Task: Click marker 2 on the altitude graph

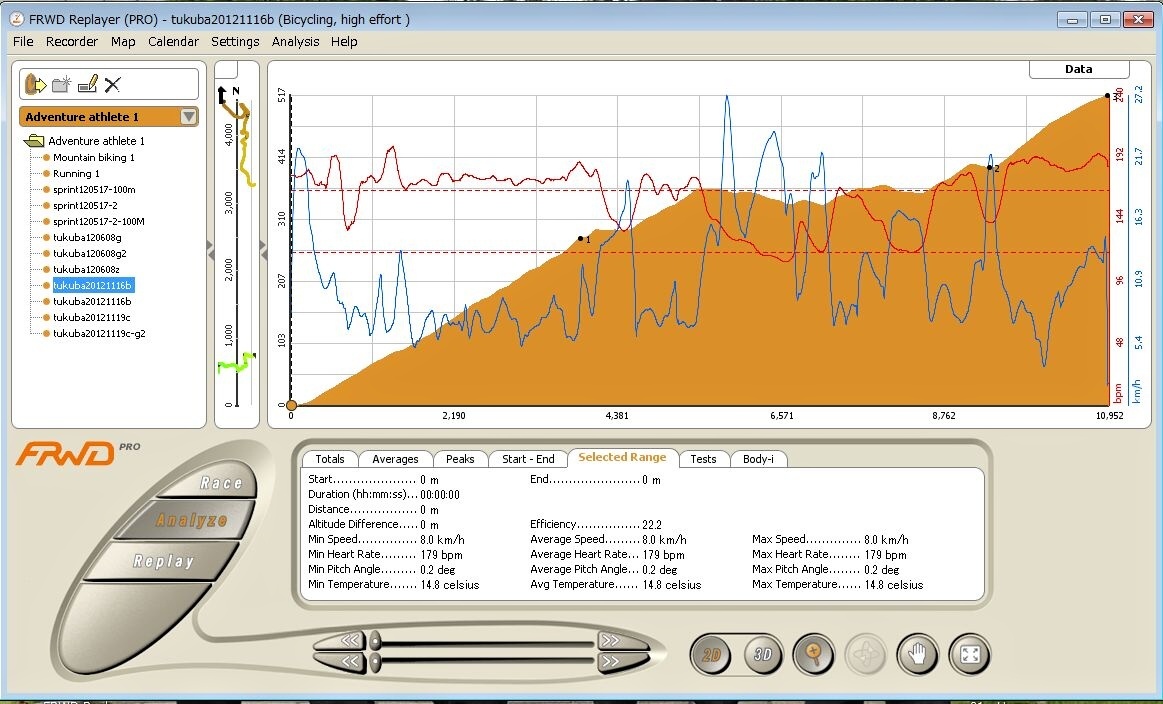Action: click(989, 168)
